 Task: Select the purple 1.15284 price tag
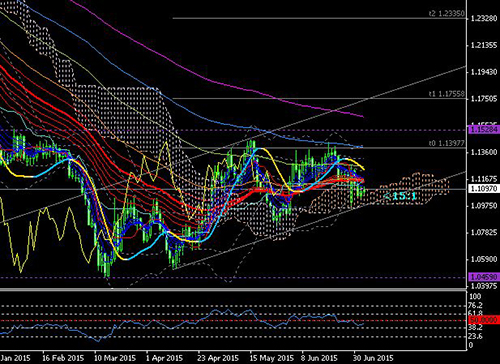[484, 129]
